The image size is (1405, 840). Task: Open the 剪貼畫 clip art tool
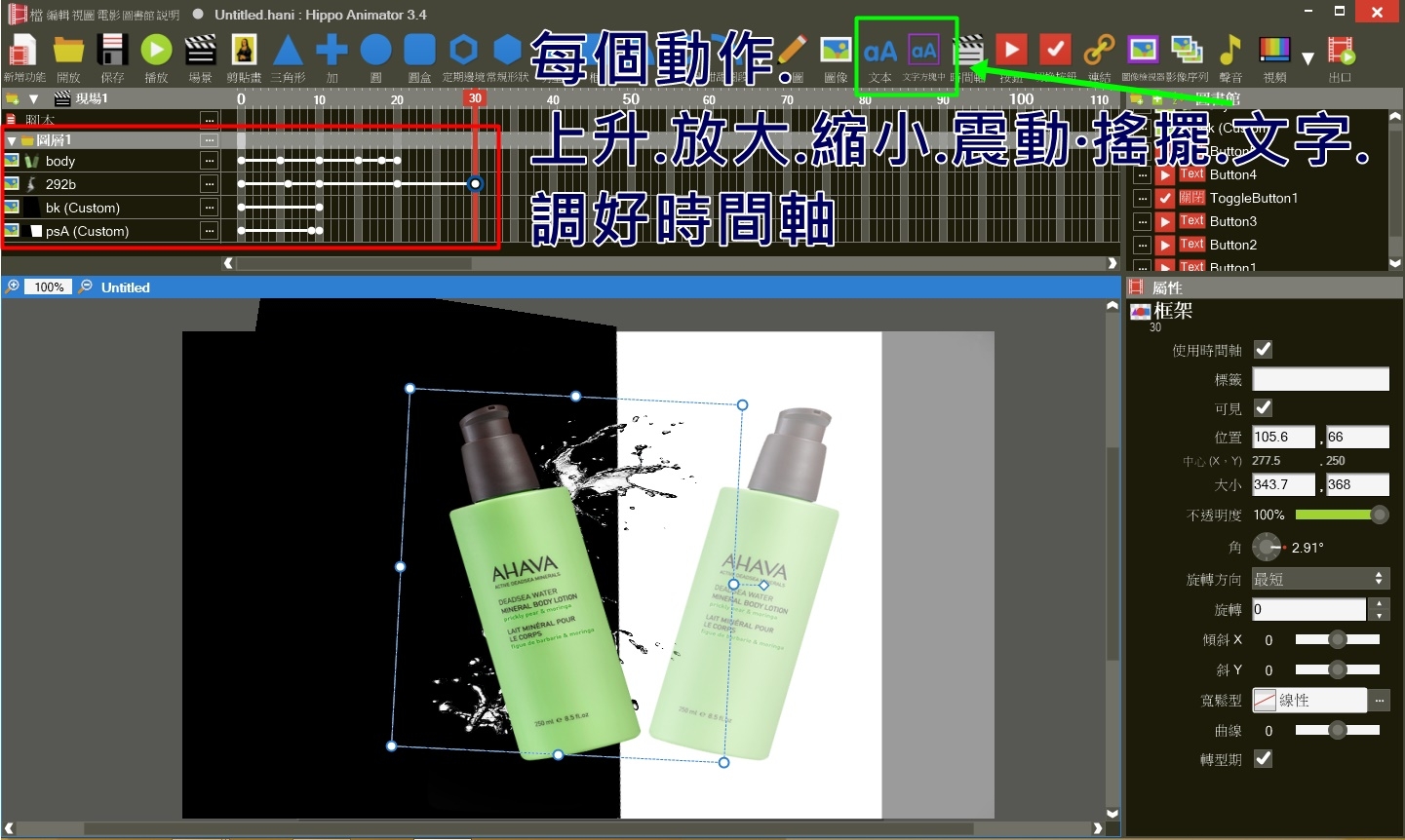pyautogui.click(x=244, y=50)
